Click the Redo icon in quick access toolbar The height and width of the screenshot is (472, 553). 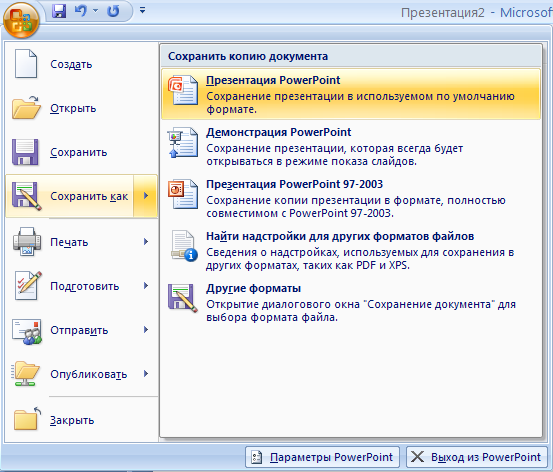pos(113,11)
